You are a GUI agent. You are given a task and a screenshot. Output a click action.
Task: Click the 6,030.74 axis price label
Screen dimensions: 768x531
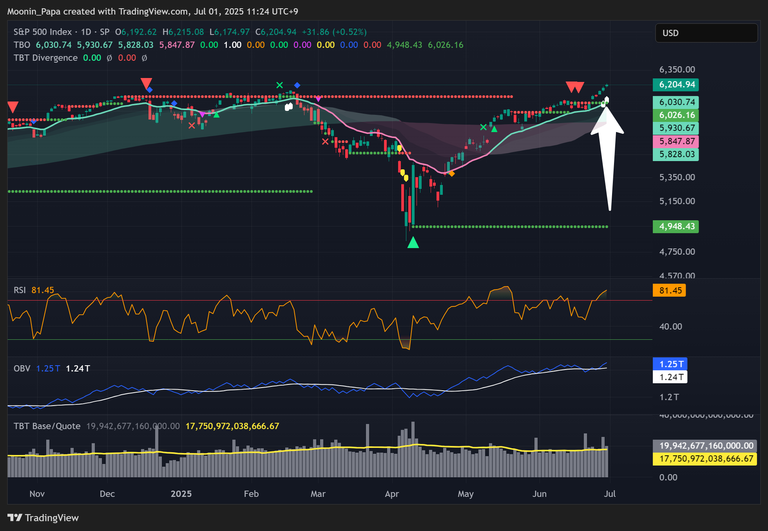coord(676,102)
